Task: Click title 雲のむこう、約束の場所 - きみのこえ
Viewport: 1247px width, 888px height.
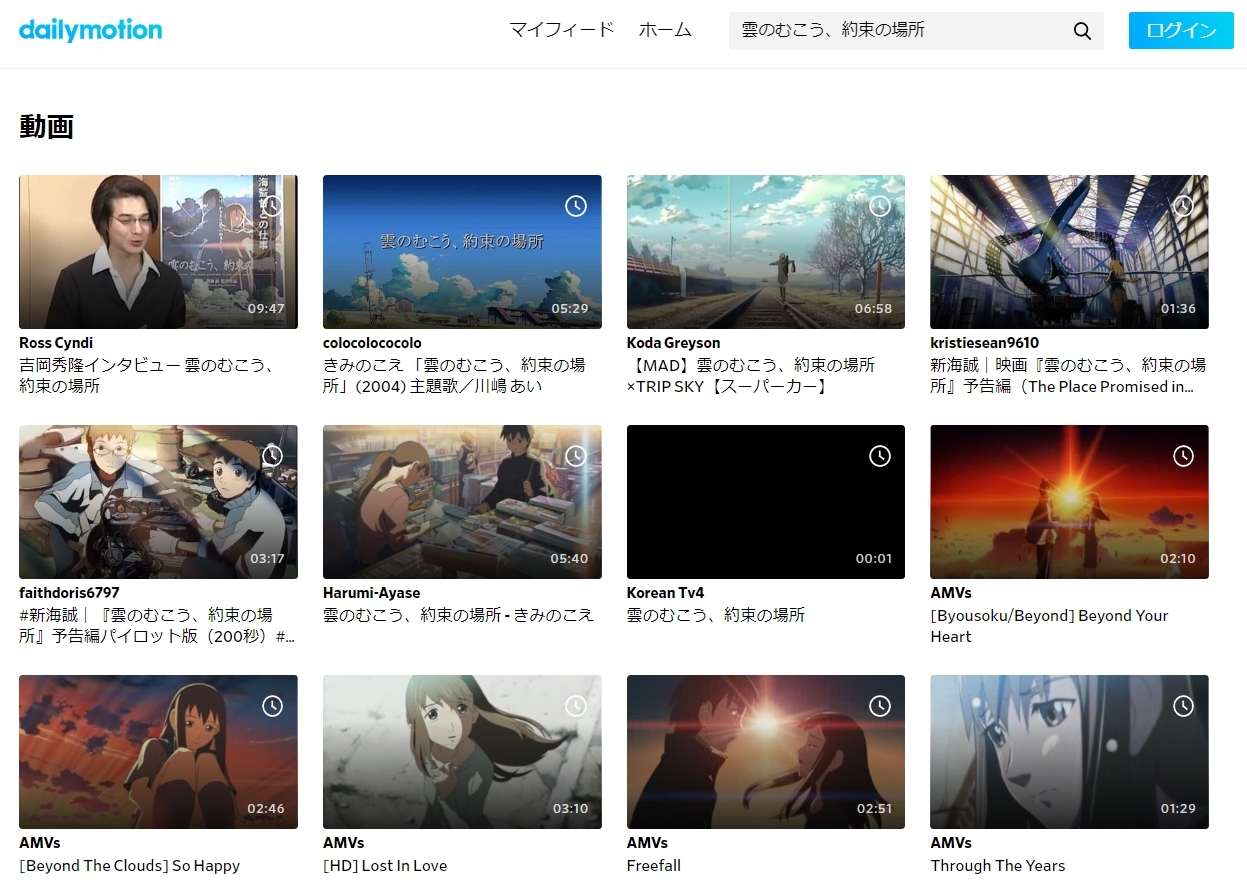Action: click(x=458, y=615)
